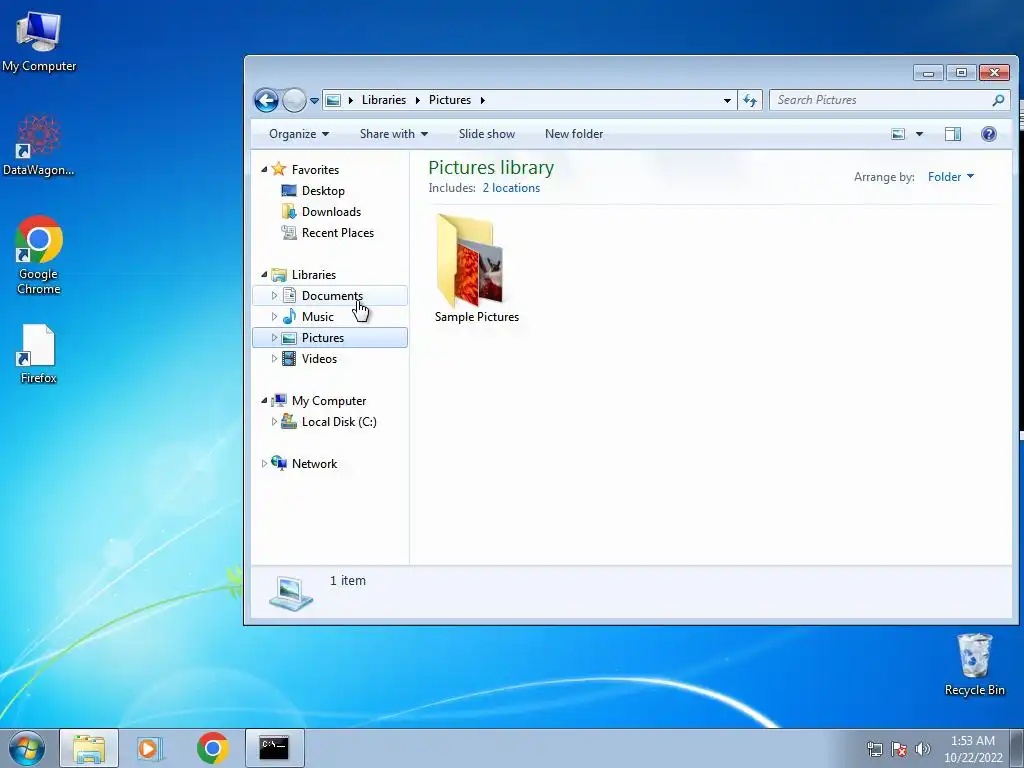Open the Help question mark icon
The image size is (1024, 768).
tap(989, 134)
